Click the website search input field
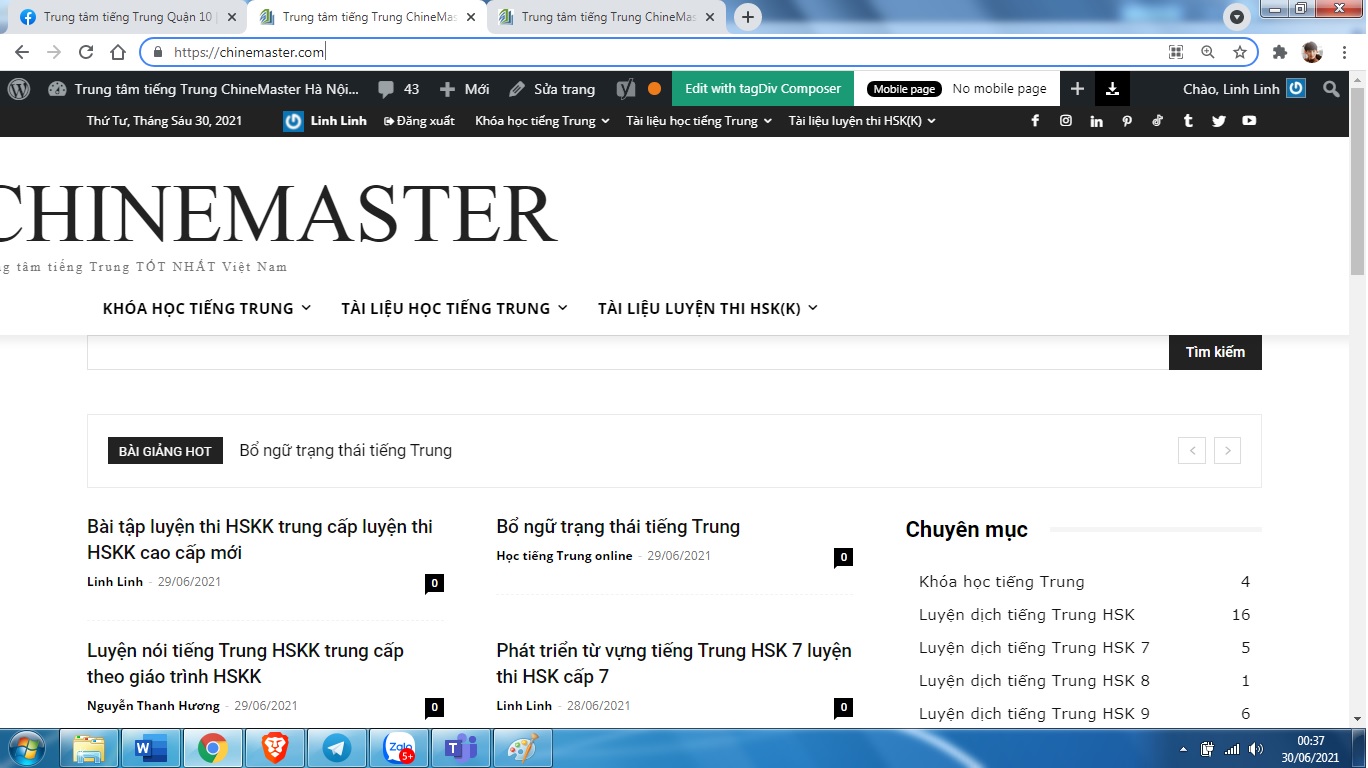The width and height of the screenshot is (1368, 768). pos(627,353)
